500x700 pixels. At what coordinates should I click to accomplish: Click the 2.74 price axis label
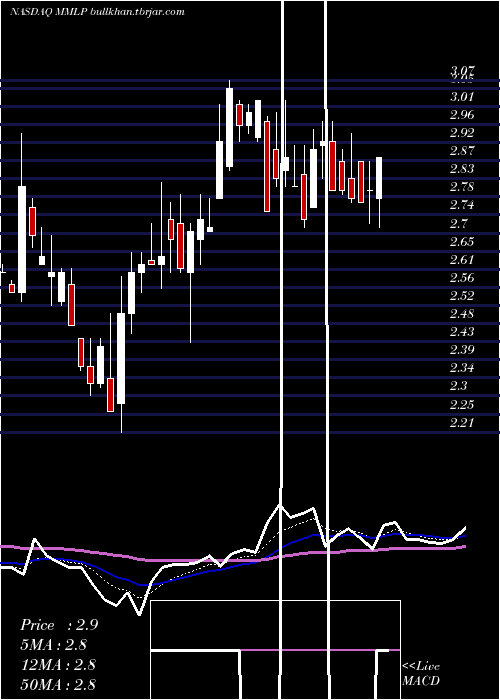point(462,205)
